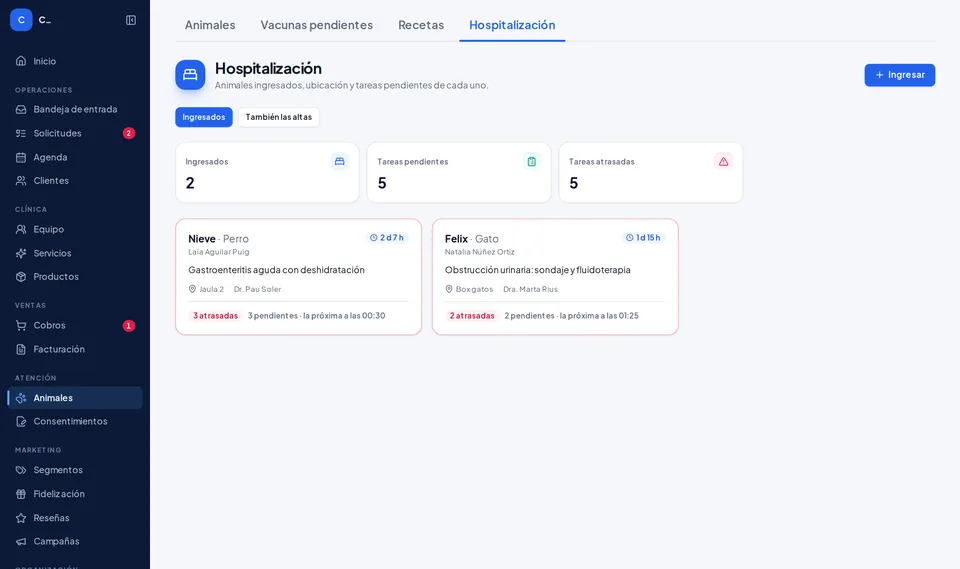960x569 pixels.
Task: Click the Agenda calendar icon
Action: pos(21,157)
